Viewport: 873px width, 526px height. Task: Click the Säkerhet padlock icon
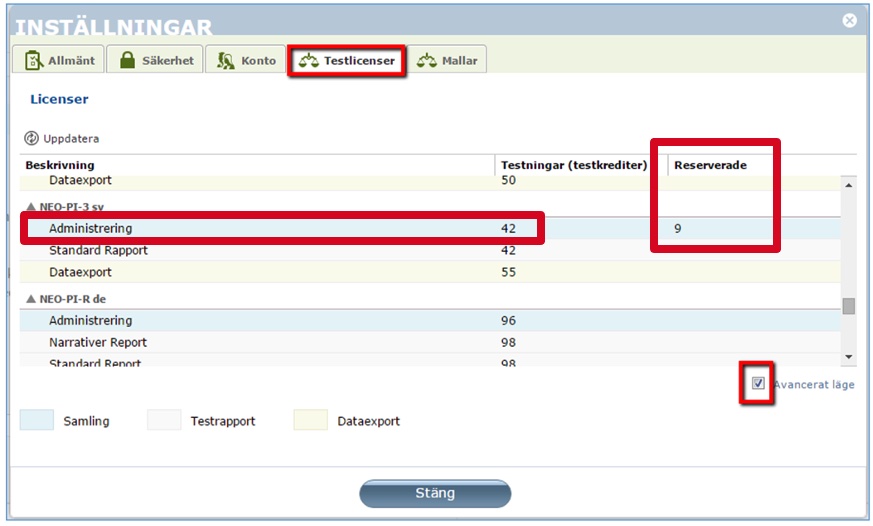(127, 61)
